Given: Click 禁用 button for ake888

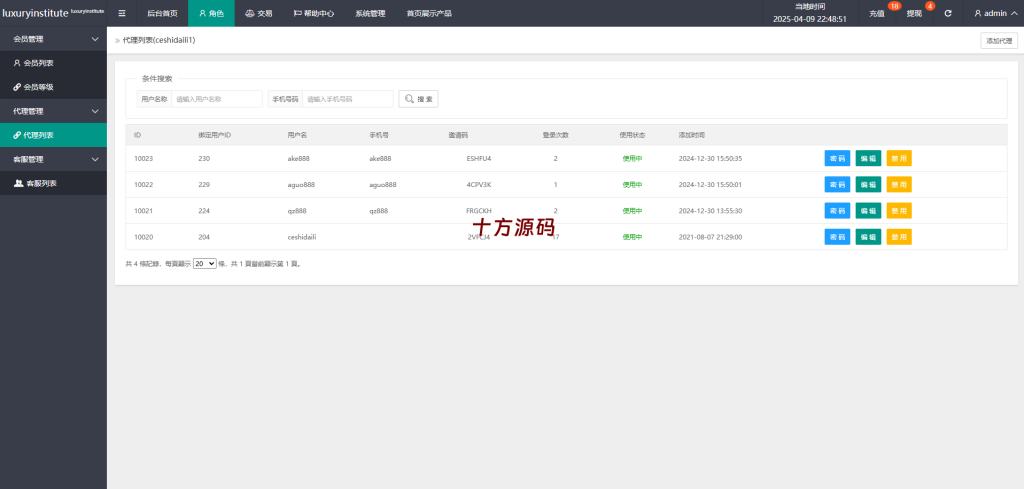Looking at the screenshot, I should [x=899, y=159].
